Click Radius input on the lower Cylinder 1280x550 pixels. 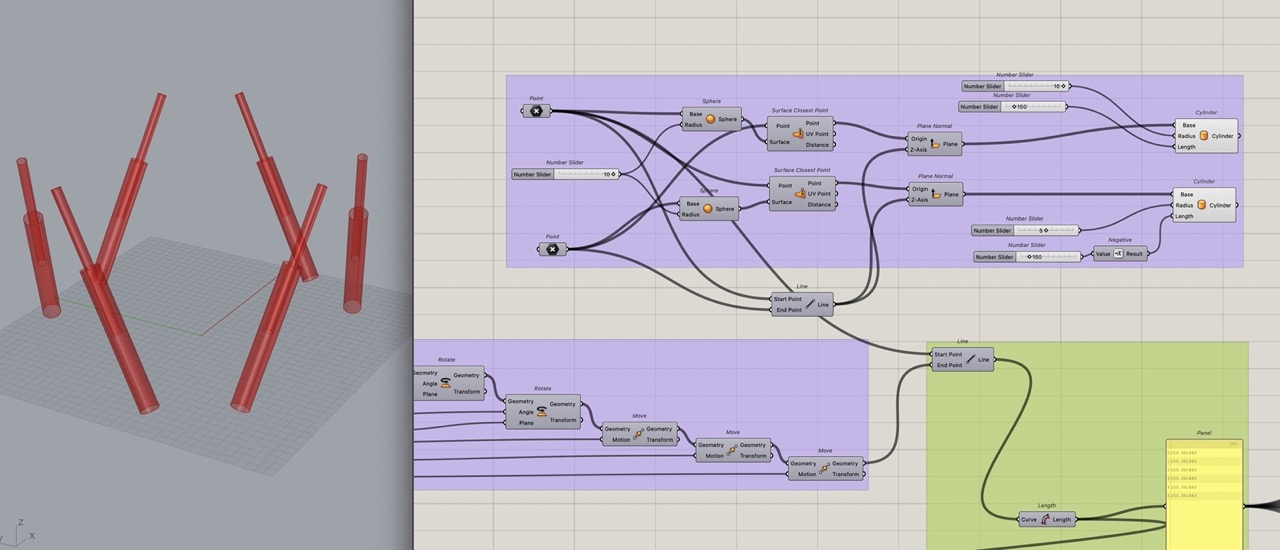click(1185, 205)
